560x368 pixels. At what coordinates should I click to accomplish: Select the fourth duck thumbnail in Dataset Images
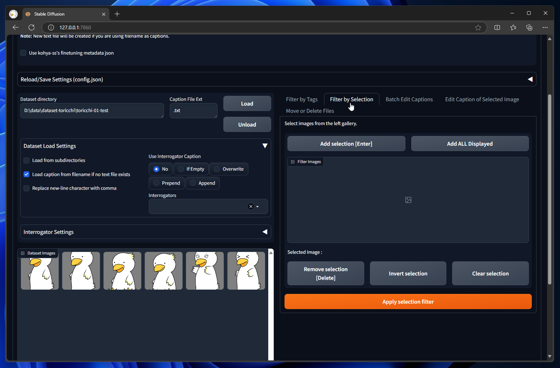click(164, 270)
